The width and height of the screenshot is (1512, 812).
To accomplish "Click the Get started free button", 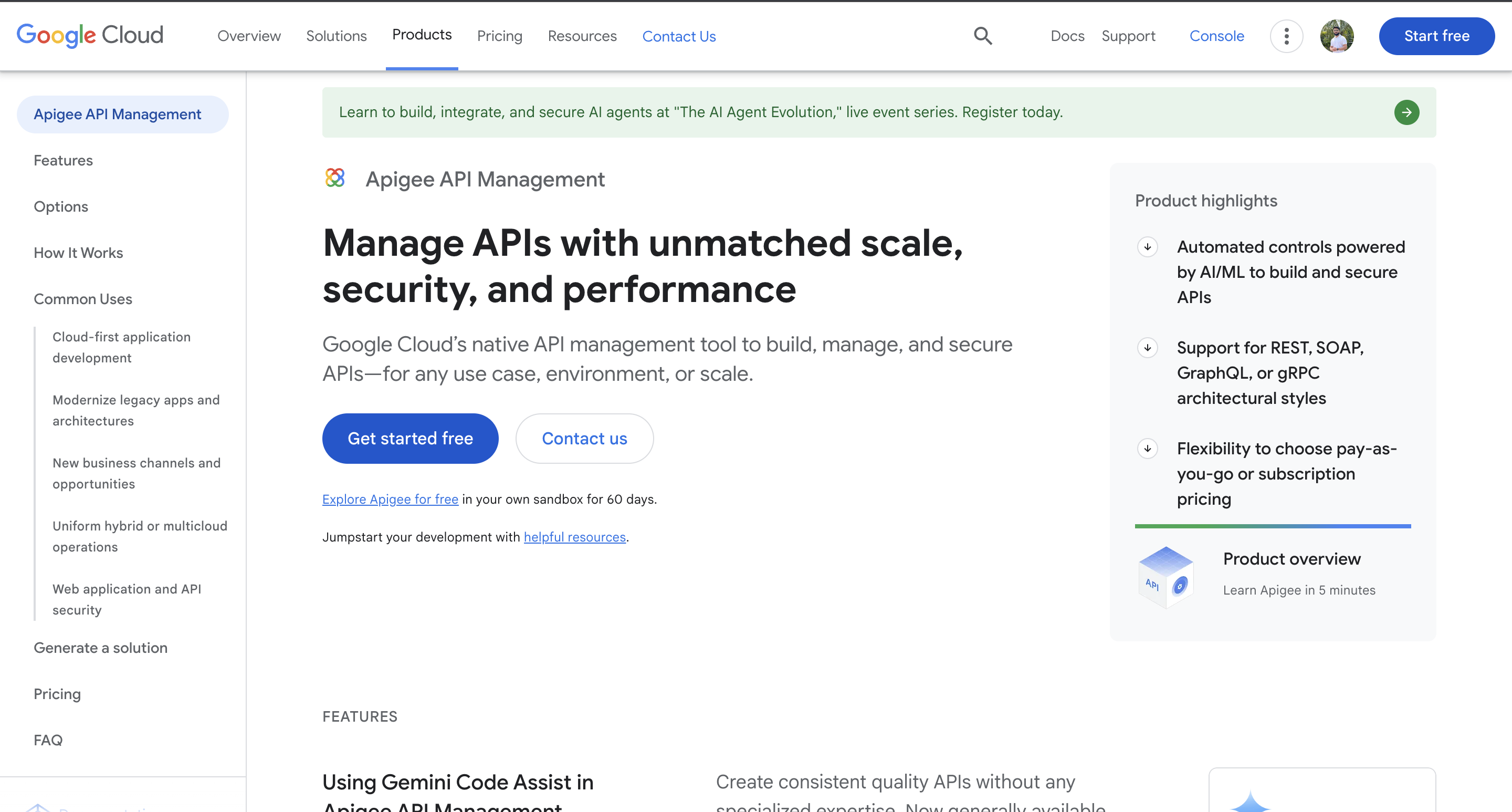I will click(x=409, y=438).
